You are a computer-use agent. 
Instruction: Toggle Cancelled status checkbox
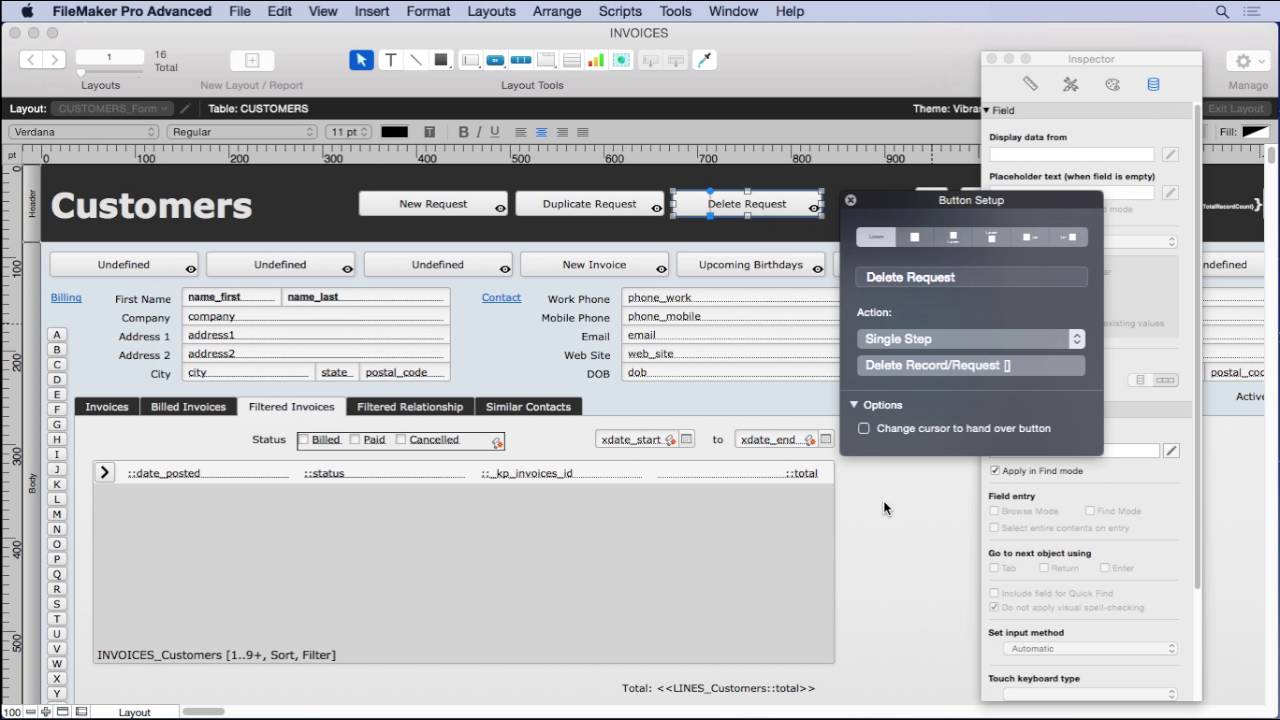coord(401,439)
